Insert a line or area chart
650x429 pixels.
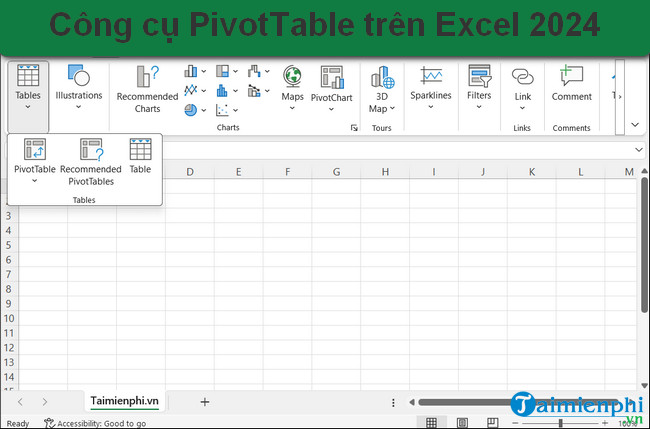click(x=191, y=90)
